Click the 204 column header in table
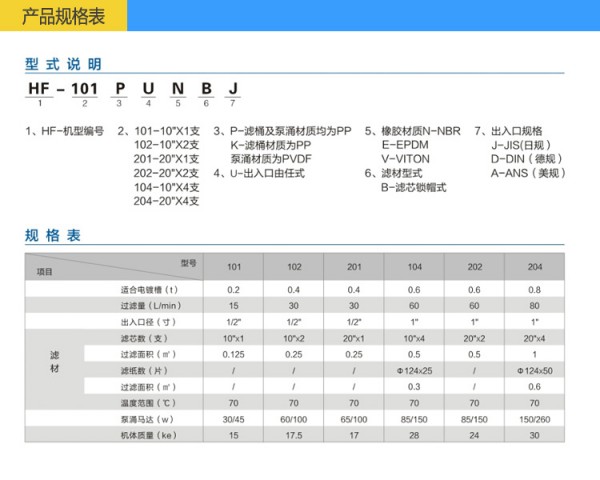This screenshot has width=600, height=480. coord(535,267)
